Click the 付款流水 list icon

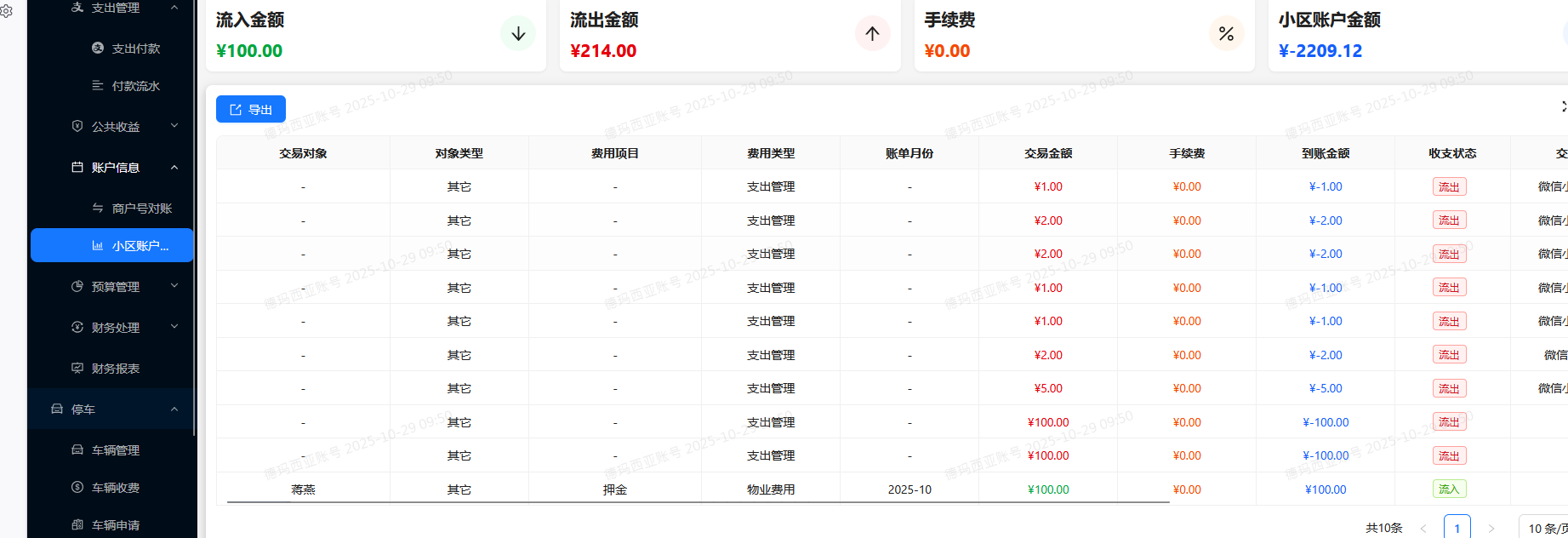coord(98,86)
